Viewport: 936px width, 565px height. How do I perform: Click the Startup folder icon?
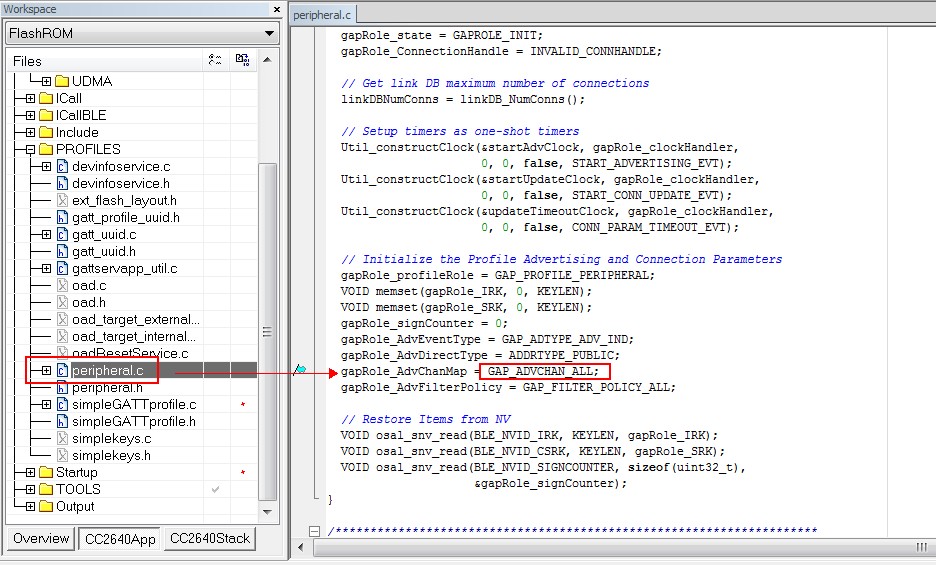coord(46,473)
